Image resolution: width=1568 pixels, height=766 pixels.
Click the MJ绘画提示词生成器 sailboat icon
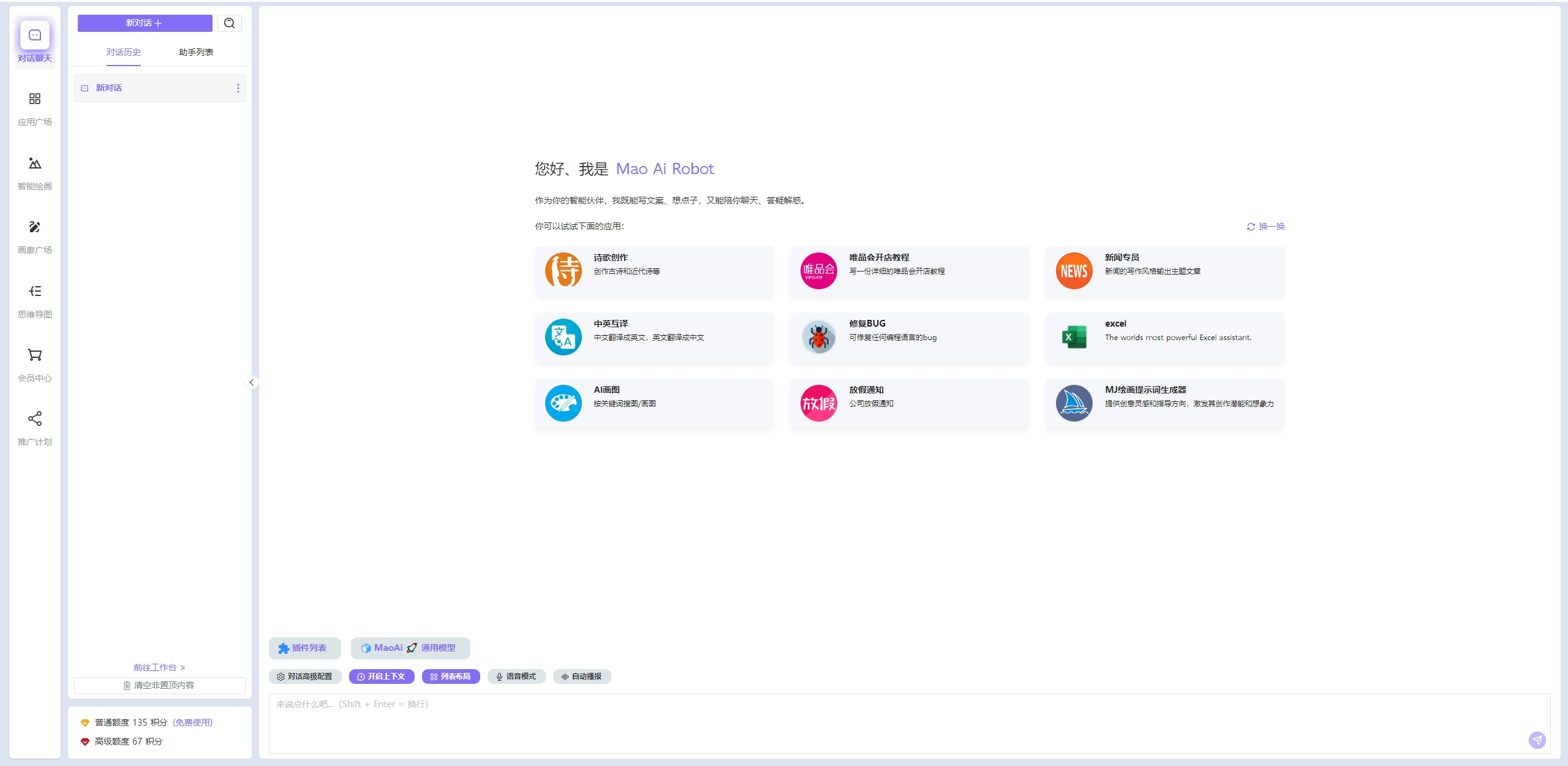(x=1074, y=403)
